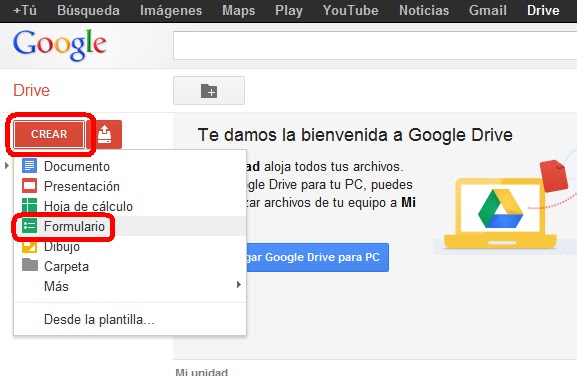Click the Google Drive laptop illustration

(x=500, y=213)
